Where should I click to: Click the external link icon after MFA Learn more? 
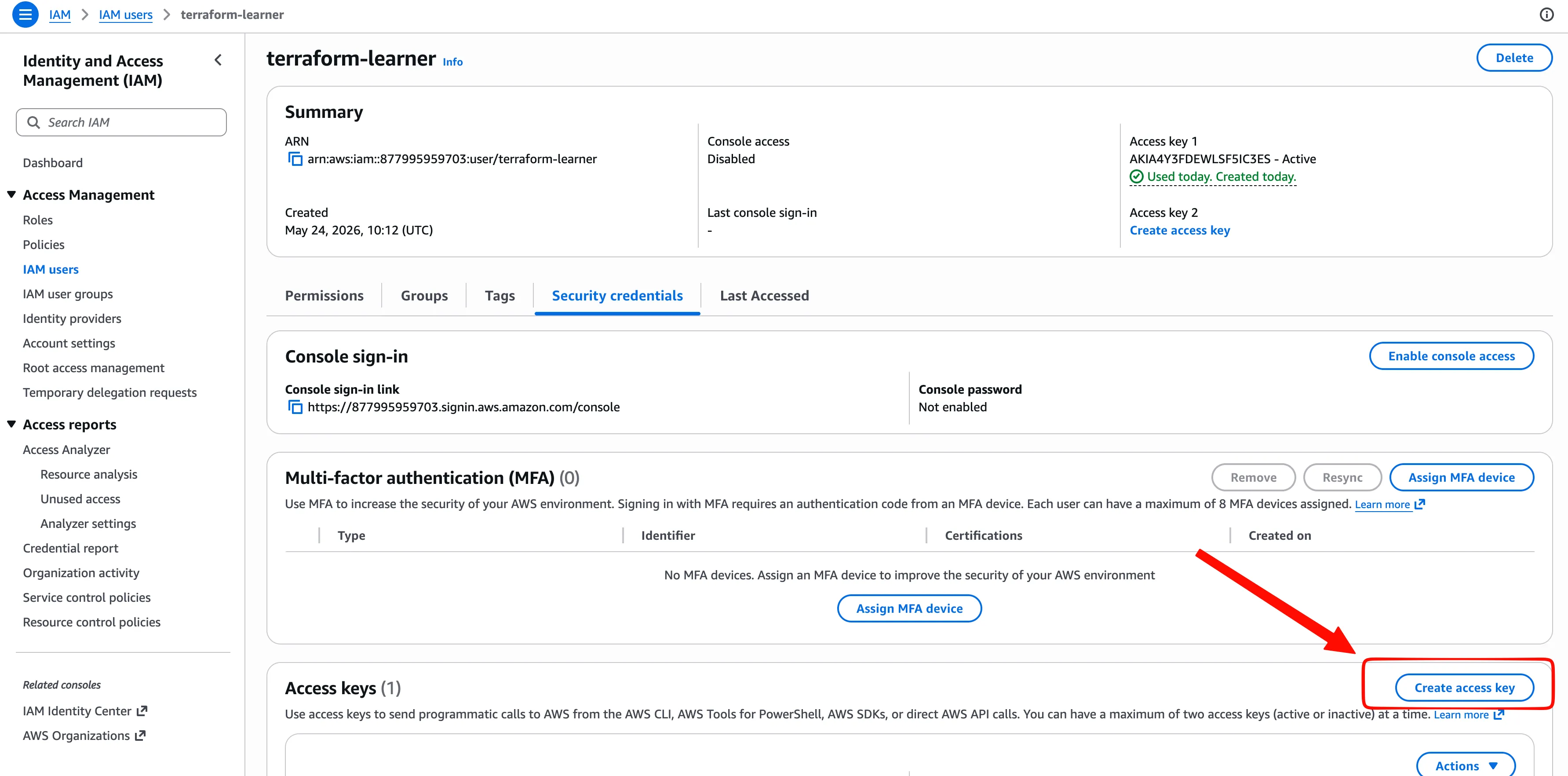pos(1419,504)
